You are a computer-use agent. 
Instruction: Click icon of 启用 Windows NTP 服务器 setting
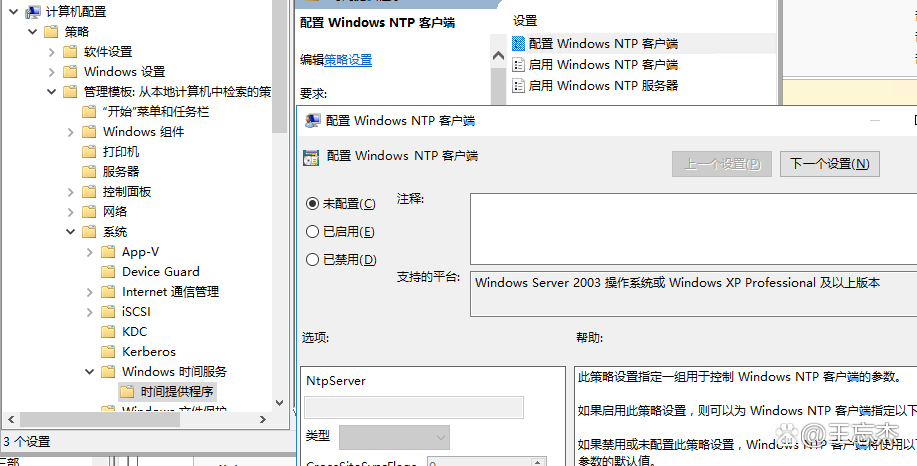pos(518,85)
